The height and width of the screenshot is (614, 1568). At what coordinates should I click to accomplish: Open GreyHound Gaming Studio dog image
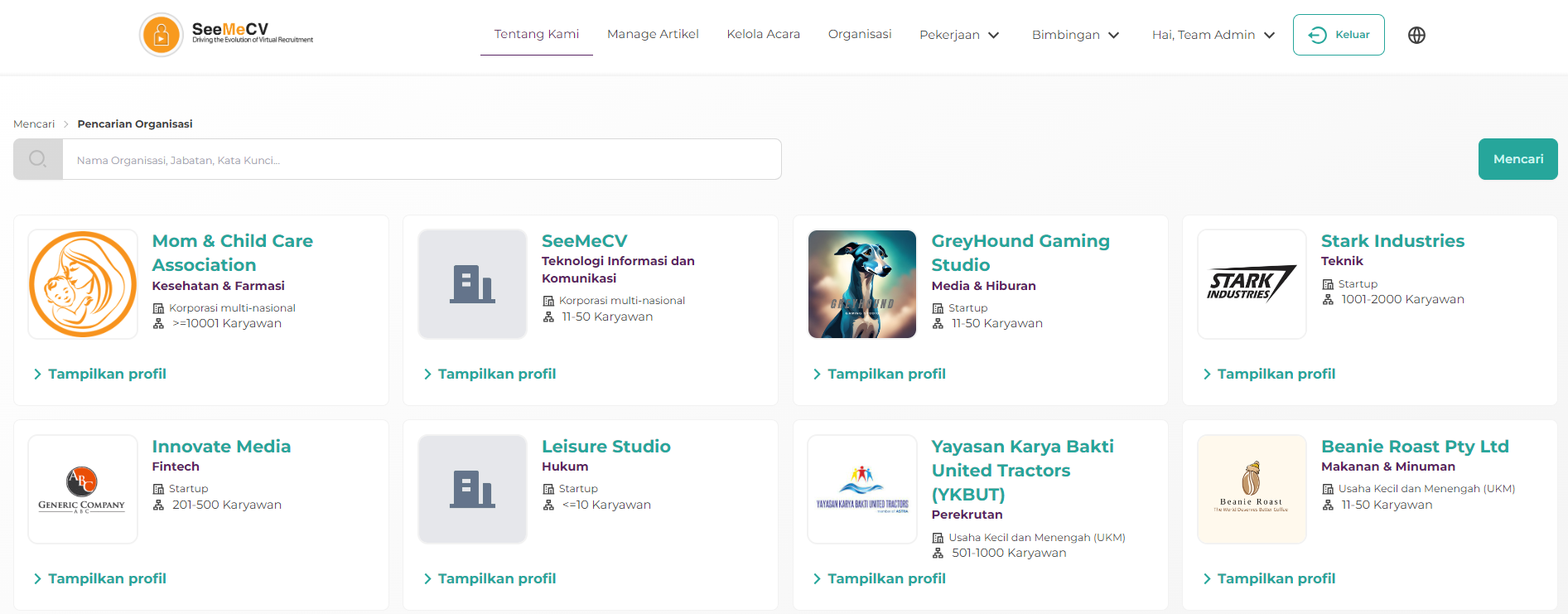click(x=862, y=284)
